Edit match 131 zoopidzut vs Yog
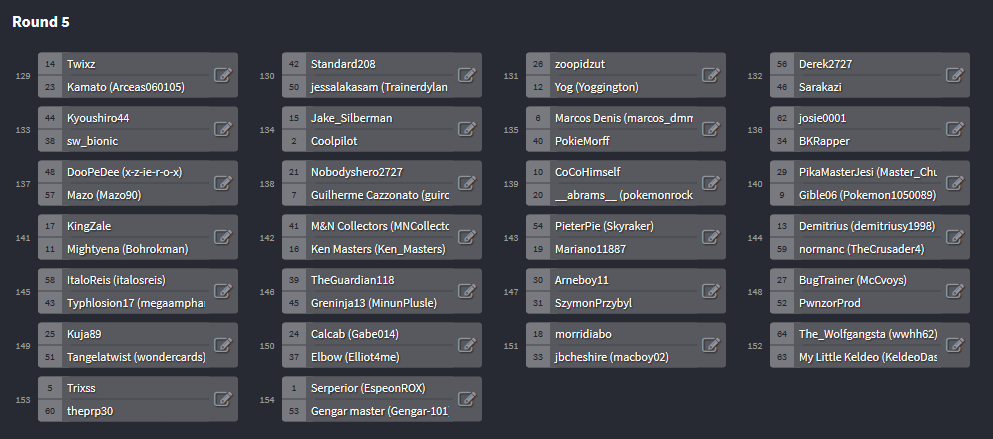The image size is (993, 439). click(711, 75)
